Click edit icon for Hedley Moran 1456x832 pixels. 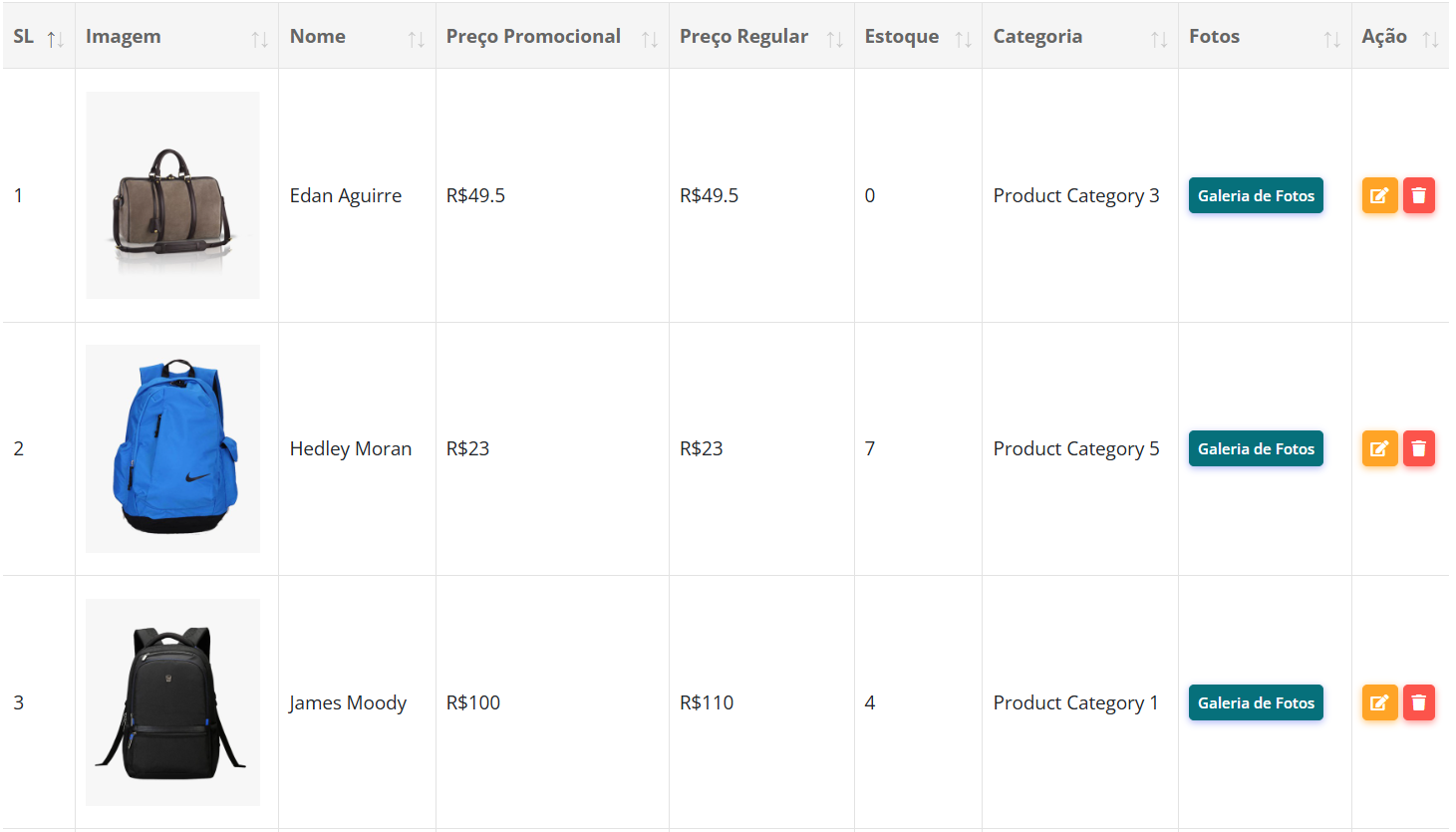click(x=1379, y=448)
